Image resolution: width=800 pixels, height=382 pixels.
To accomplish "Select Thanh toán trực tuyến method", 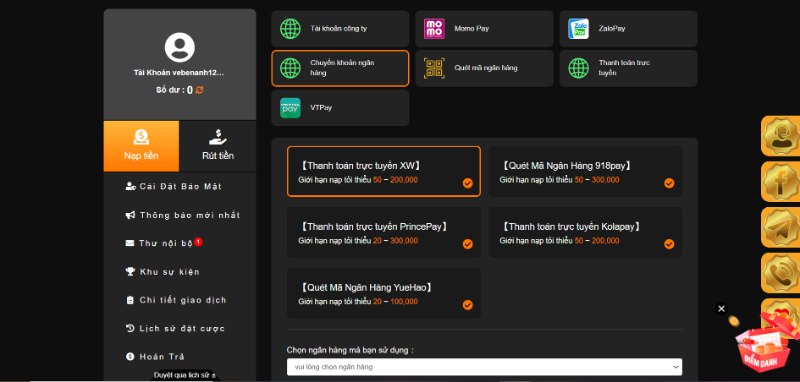I will [x=629, y=68].
